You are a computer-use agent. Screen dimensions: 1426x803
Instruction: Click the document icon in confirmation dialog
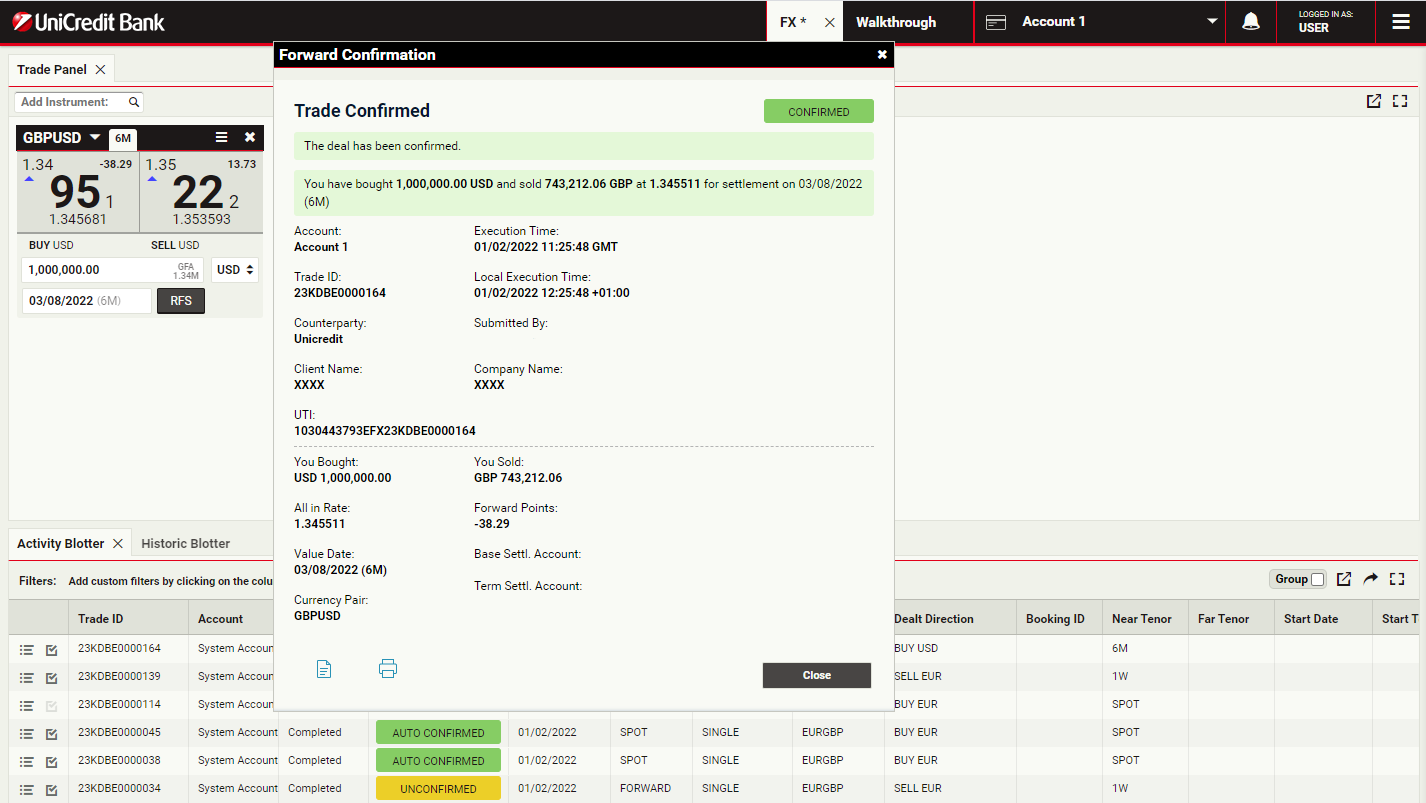click(x=324, y=669)
